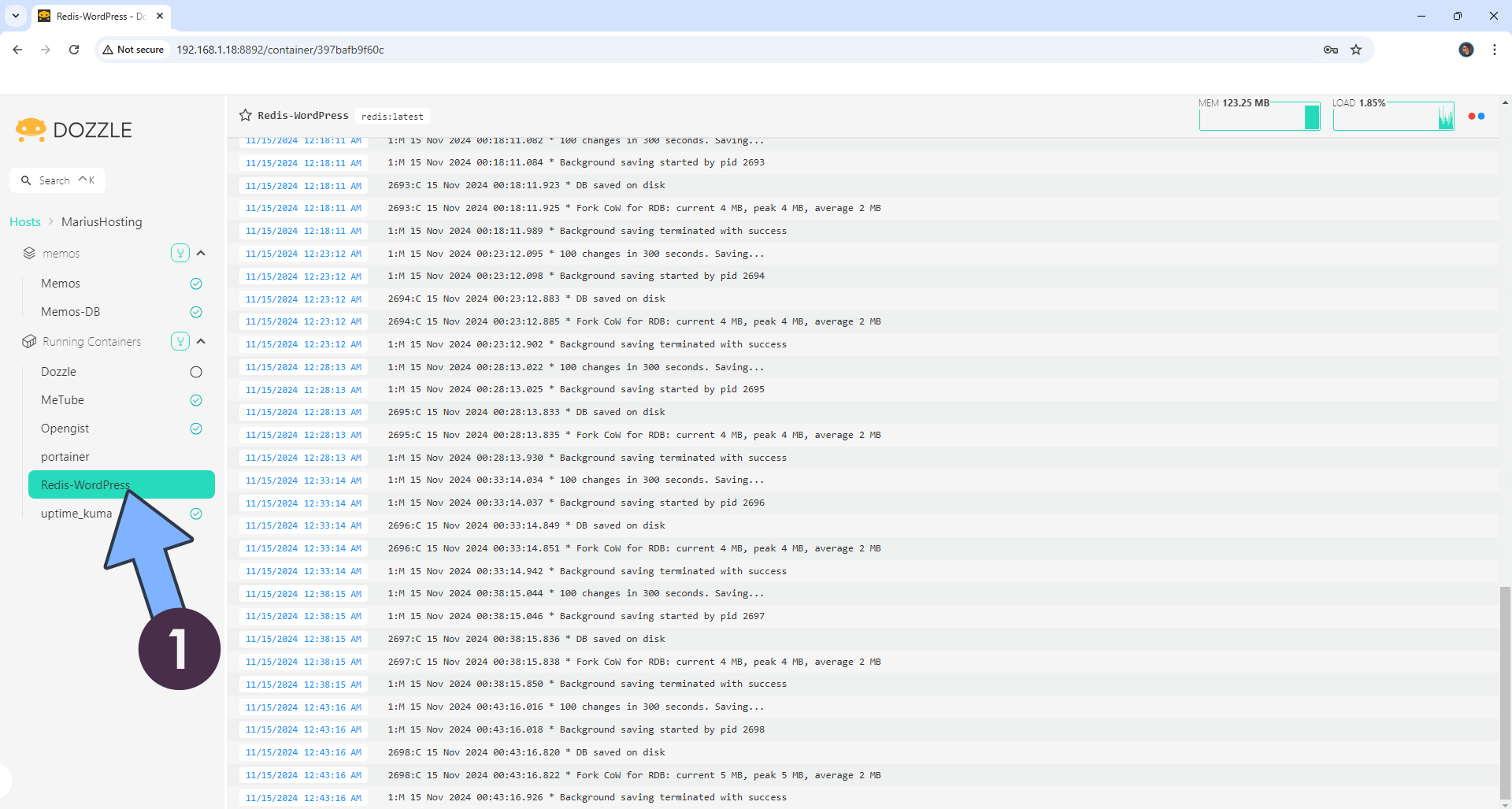Click status check icon beside Memos
Image resolution: width=1512 pixels, height=809 pixels.
(196, 284)
